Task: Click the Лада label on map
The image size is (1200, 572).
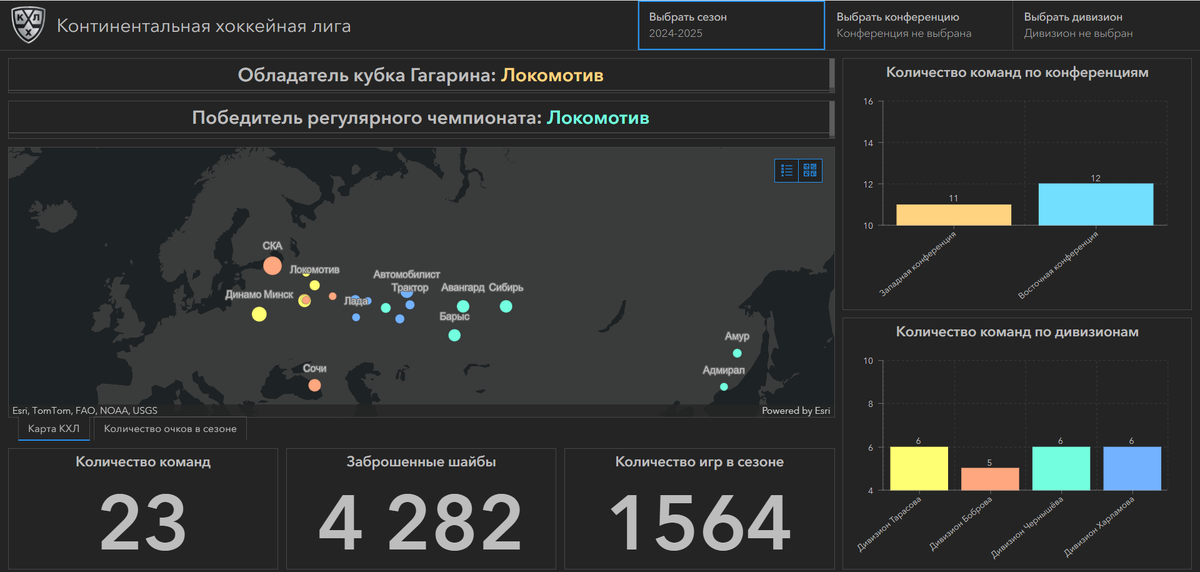Action: click(x=355, y=300)
